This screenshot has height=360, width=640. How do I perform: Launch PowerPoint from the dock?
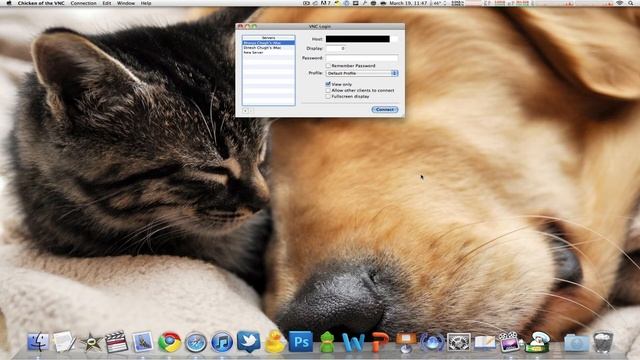point(380,342)
